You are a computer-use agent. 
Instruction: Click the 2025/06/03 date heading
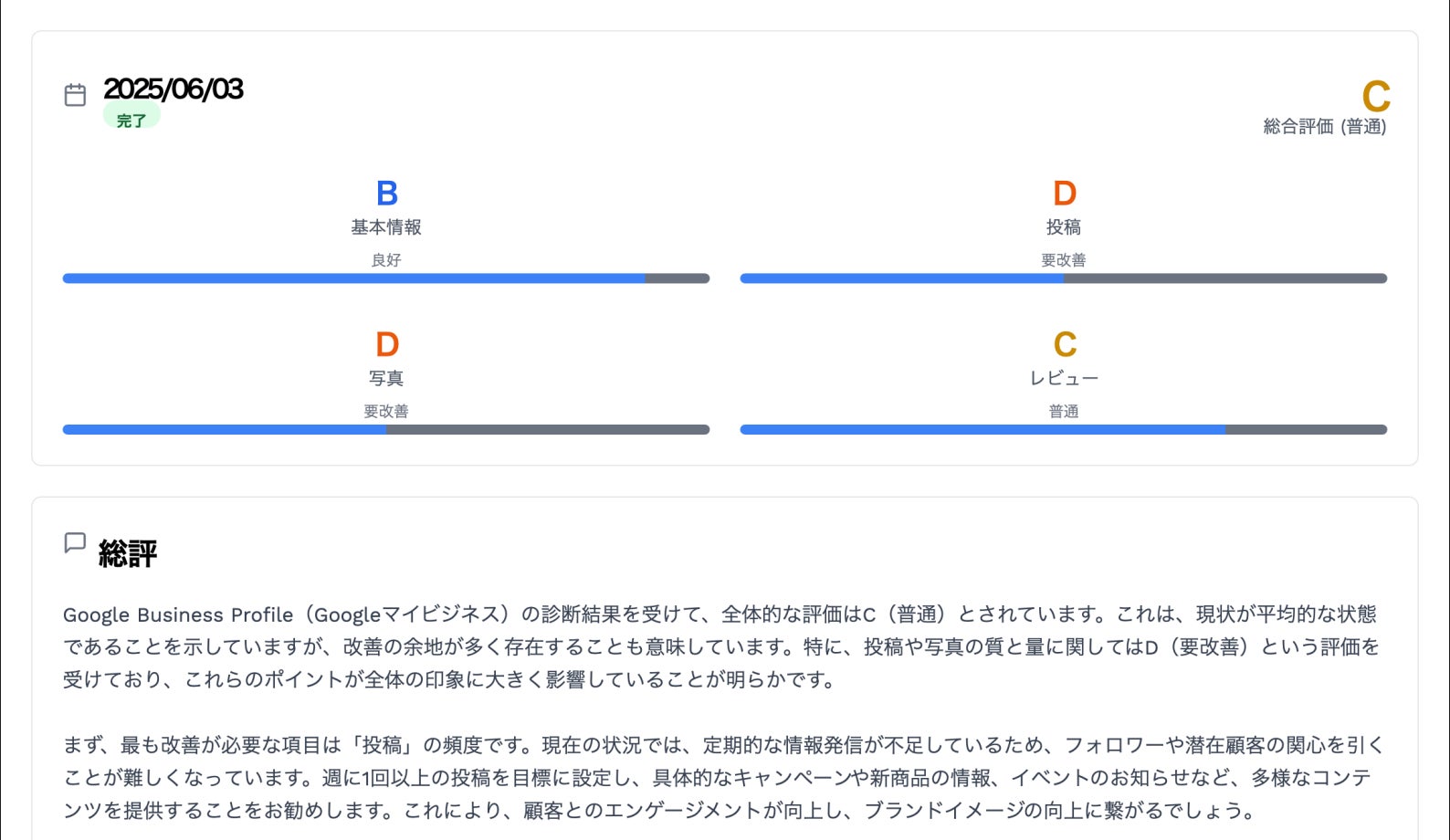pos(173,89)
